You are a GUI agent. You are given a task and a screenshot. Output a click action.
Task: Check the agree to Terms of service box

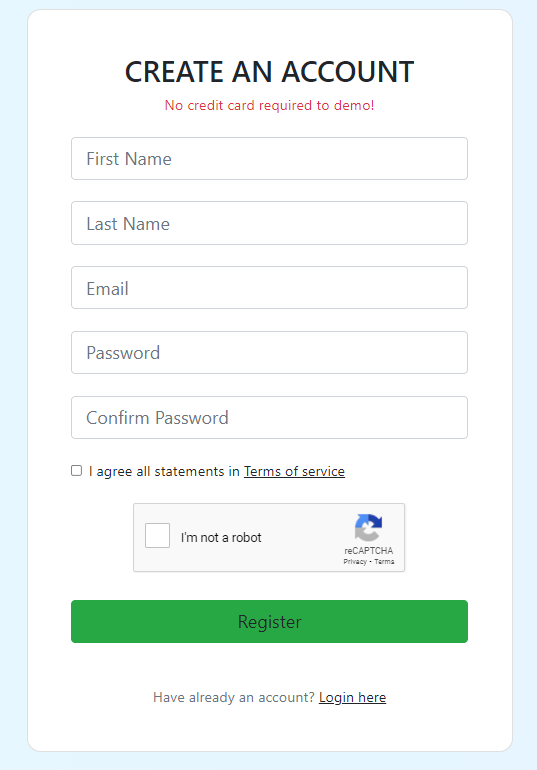77,470
